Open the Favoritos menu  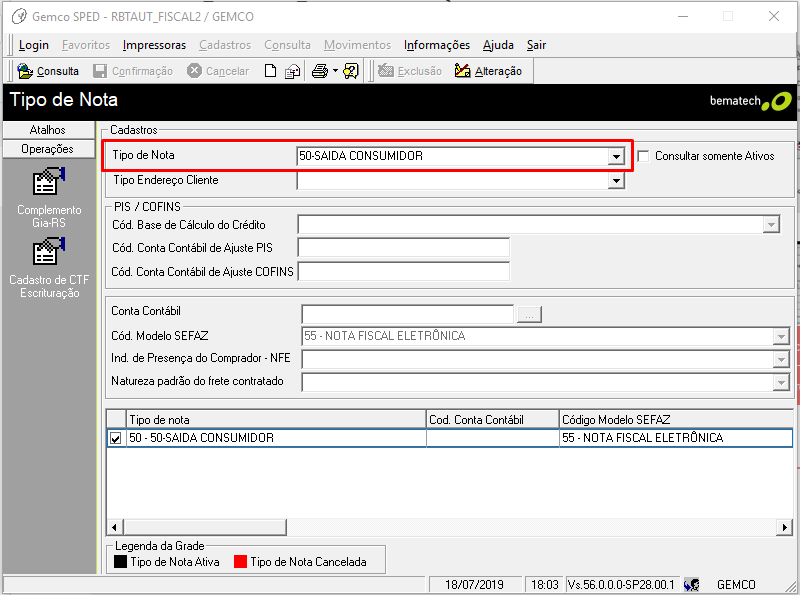tap(86, 45)
